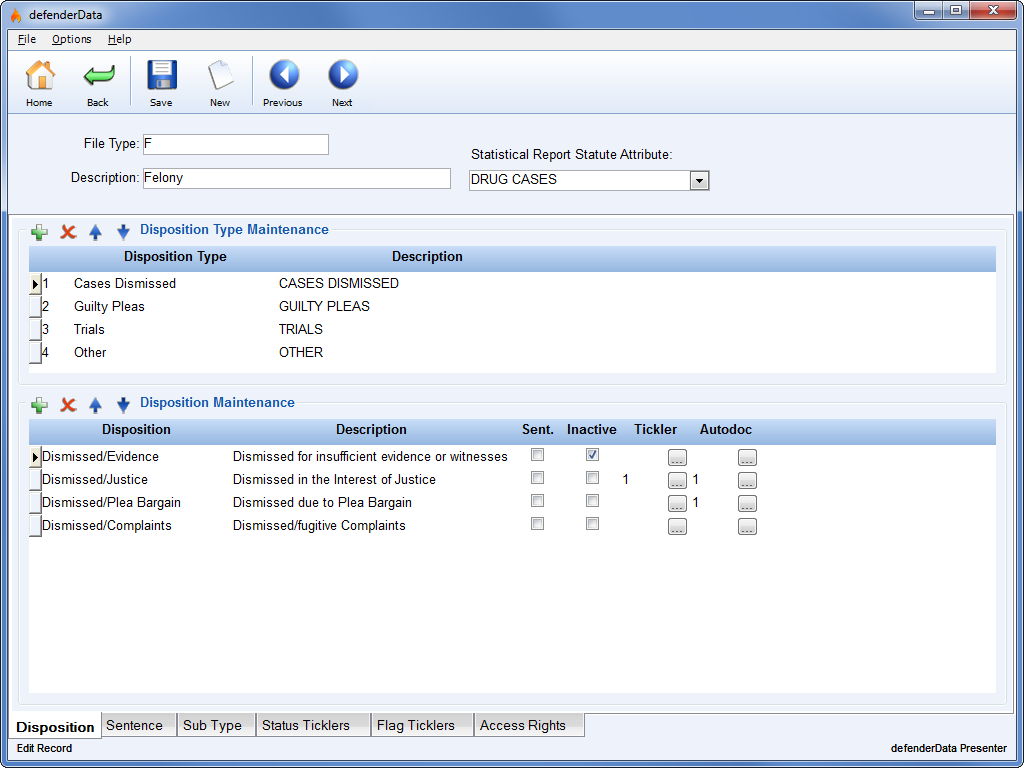Click the File Type input field

[235, 144]
